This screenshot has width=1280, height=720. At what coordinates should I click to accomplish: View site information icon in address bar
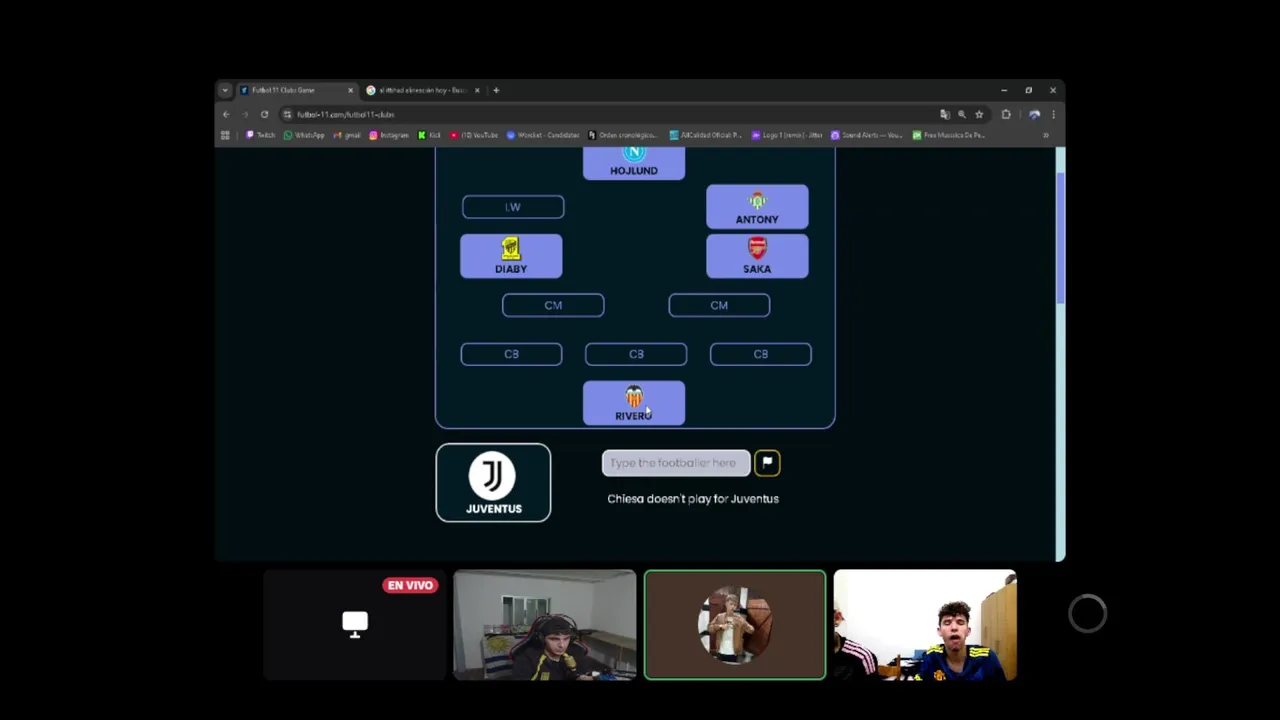tap(287, 114)
